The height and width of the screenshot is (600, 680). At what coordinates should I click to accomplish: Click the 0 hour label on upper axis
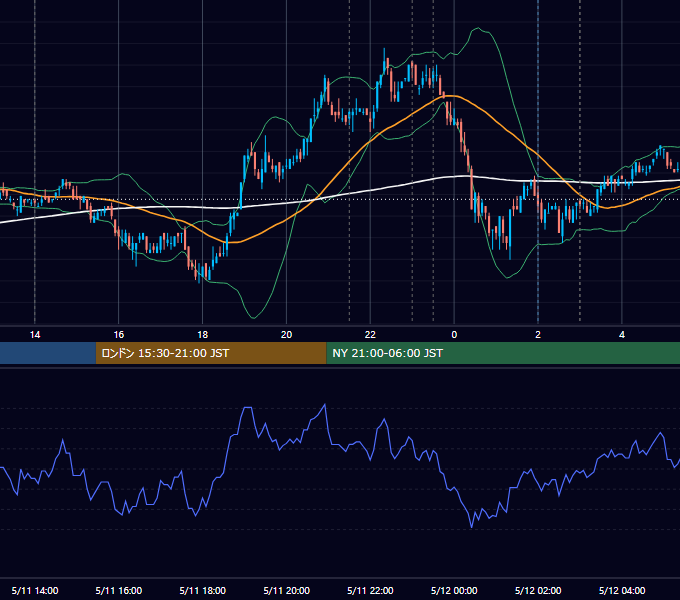point(454,335)
